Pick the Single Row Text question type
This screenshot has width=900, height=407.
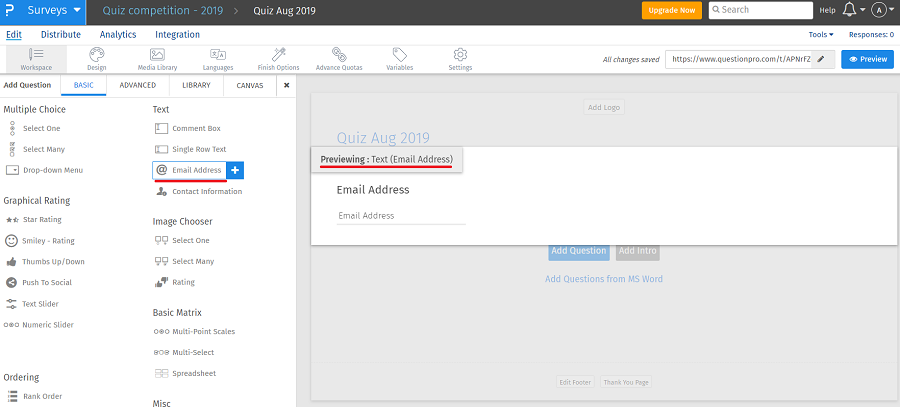click(191, 149)
